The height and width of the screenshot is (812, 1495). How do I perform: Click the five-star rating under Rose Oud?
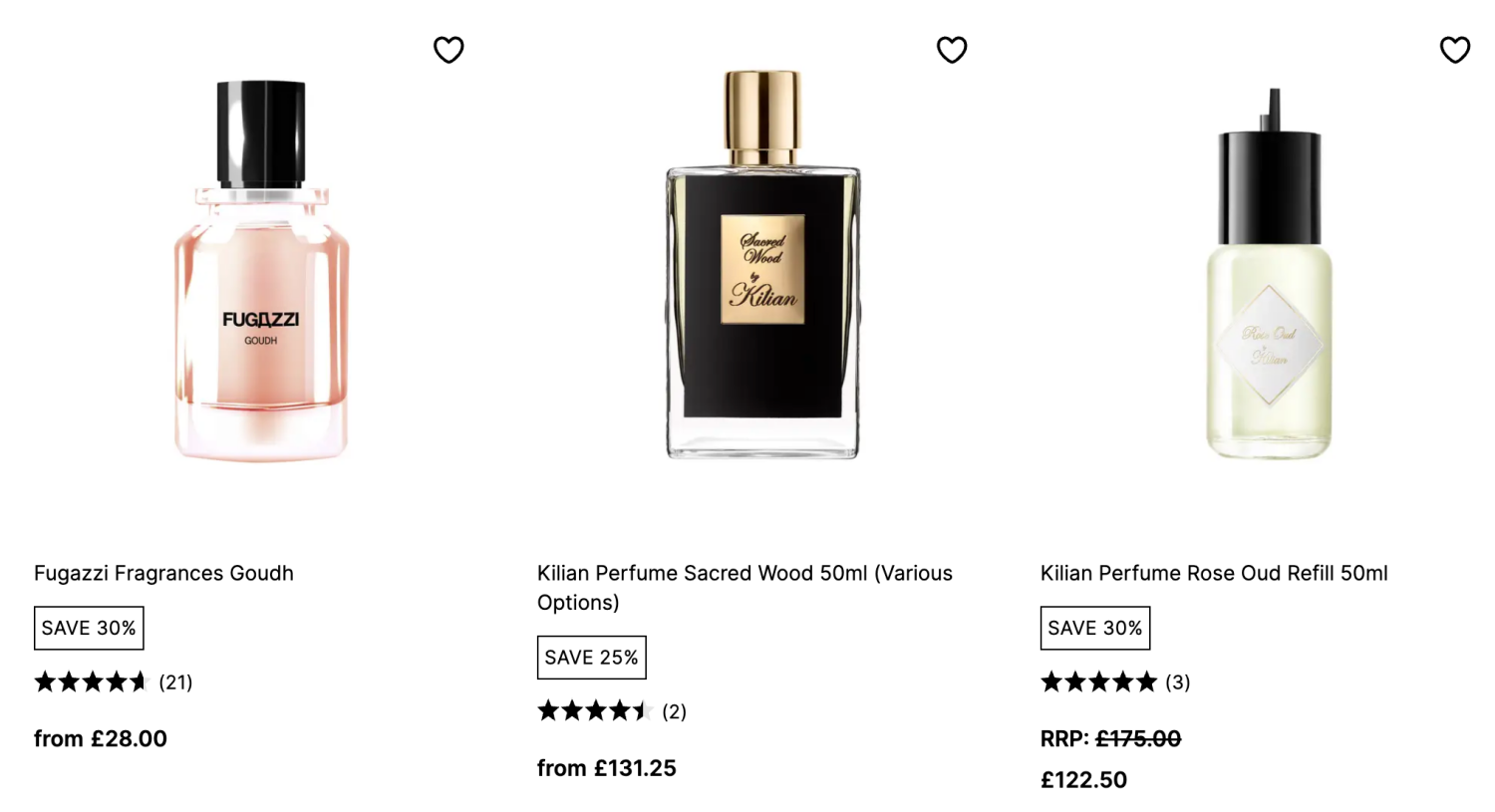coord(1098,681)
